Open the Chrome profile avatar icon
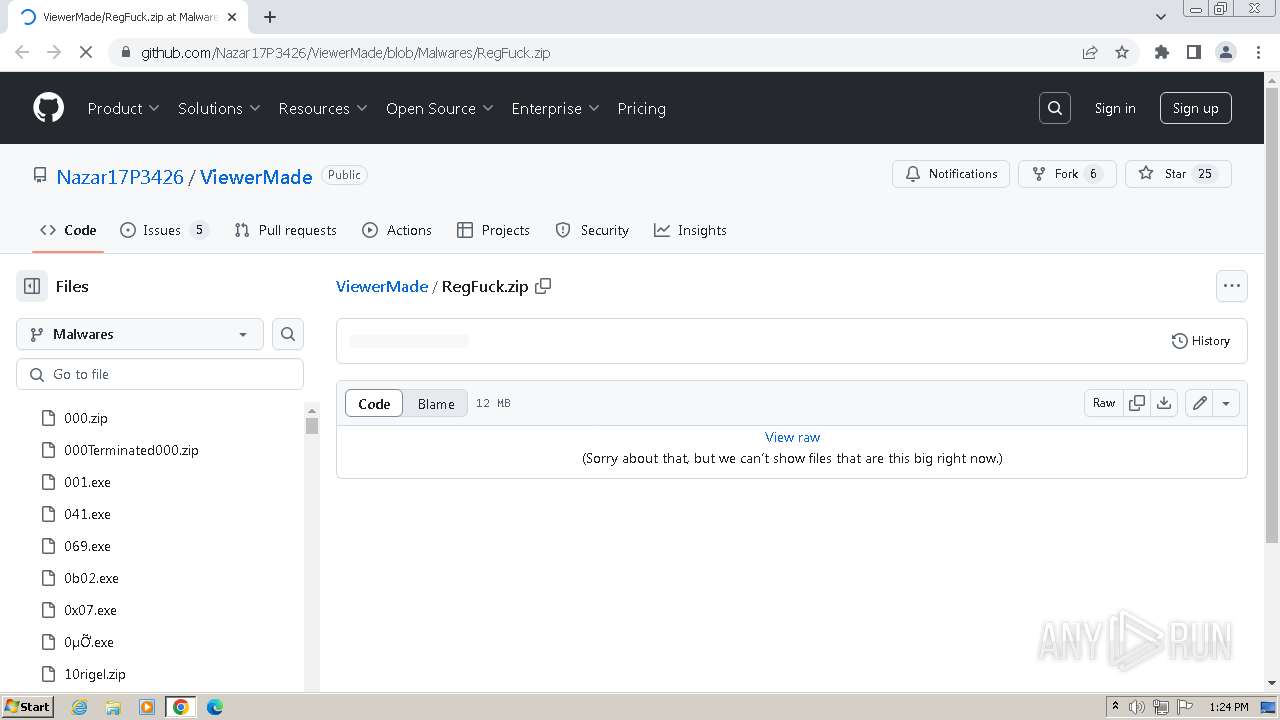Viewport: 1280px width, 720px height. [x=1225, y=52]
